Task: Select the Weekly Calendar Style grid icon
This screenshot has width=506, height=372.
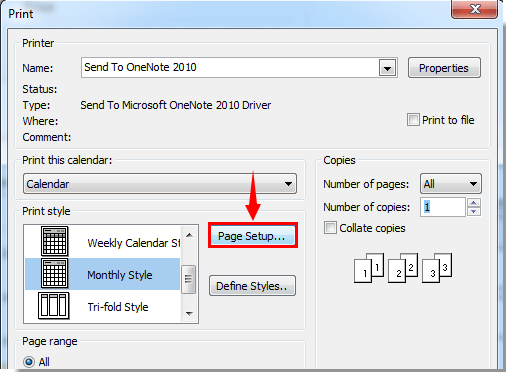Action: tap(55, 241)
